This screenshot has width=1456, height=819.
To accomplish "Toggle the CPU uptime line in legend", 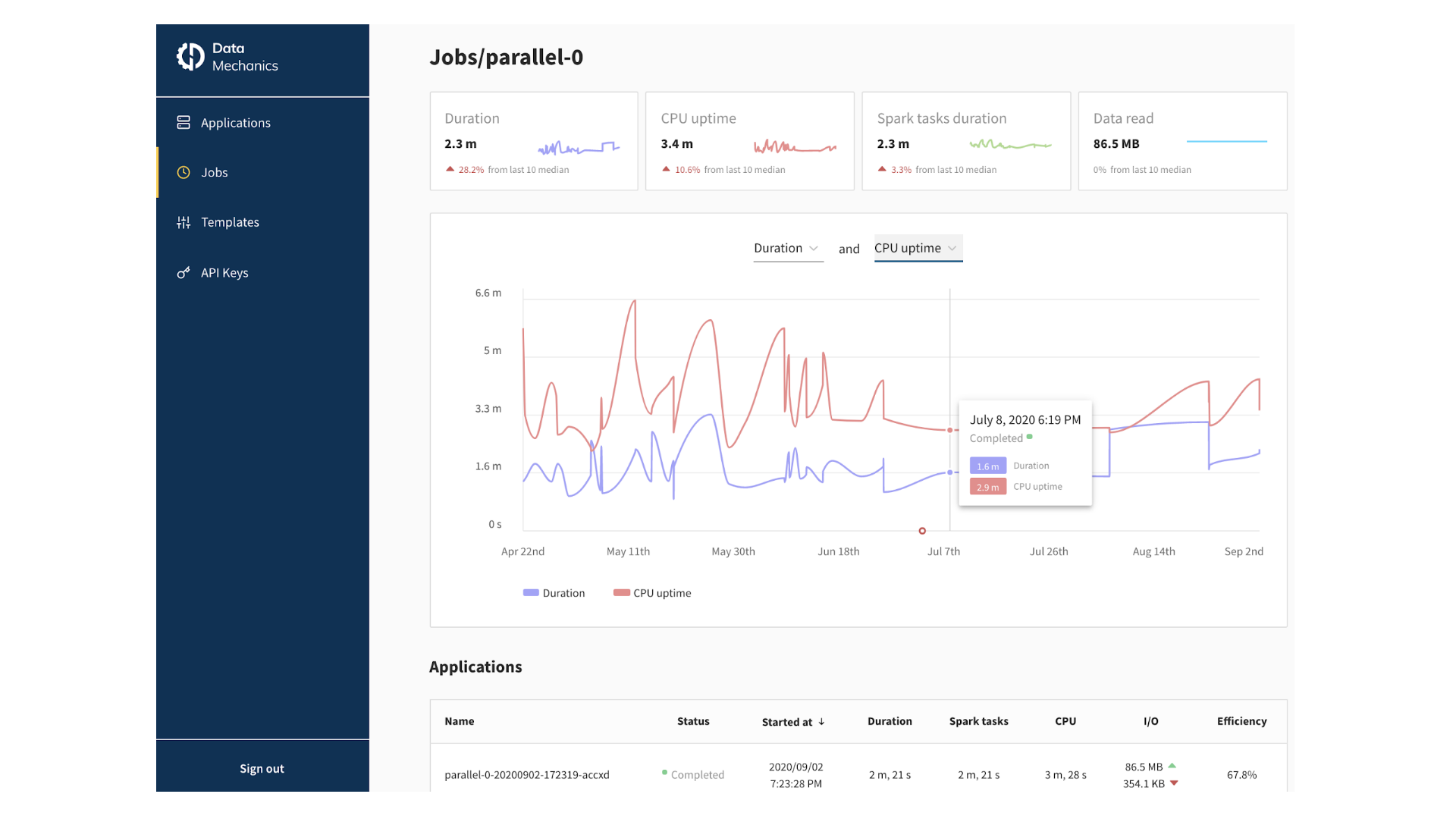I will [x=651, y=593].
